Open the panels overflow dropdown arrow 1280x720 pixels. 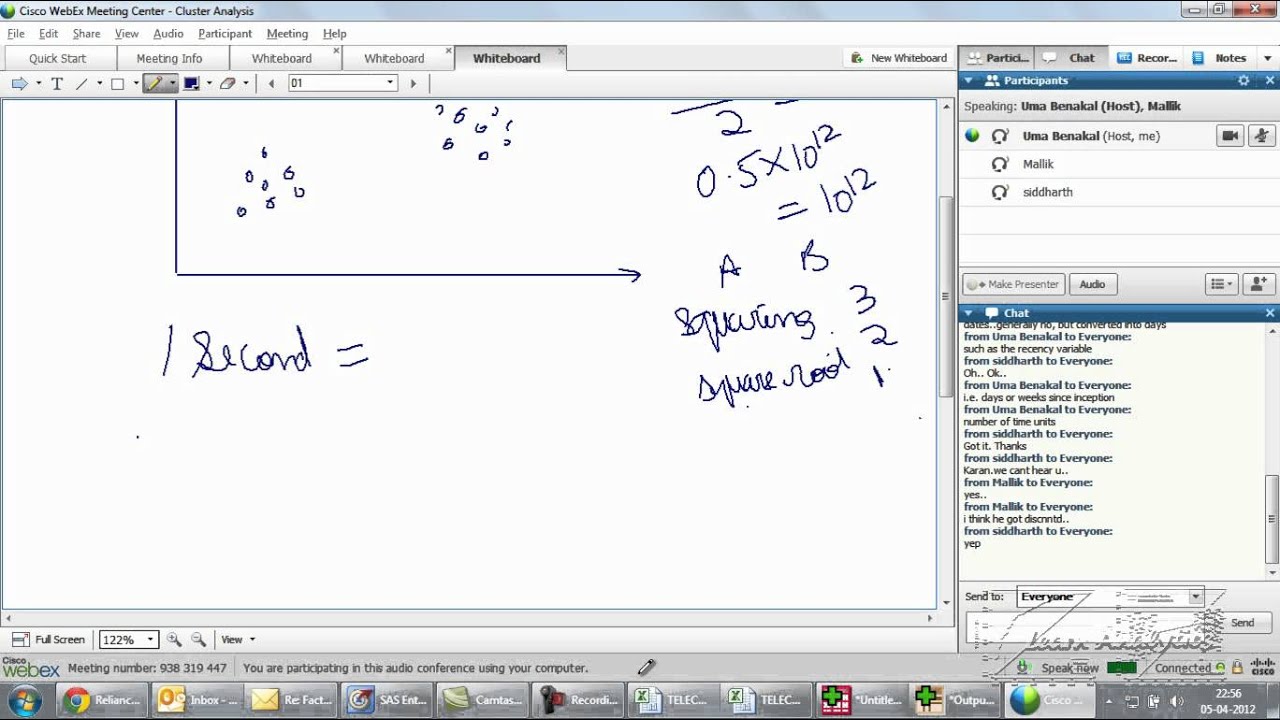1267,58
